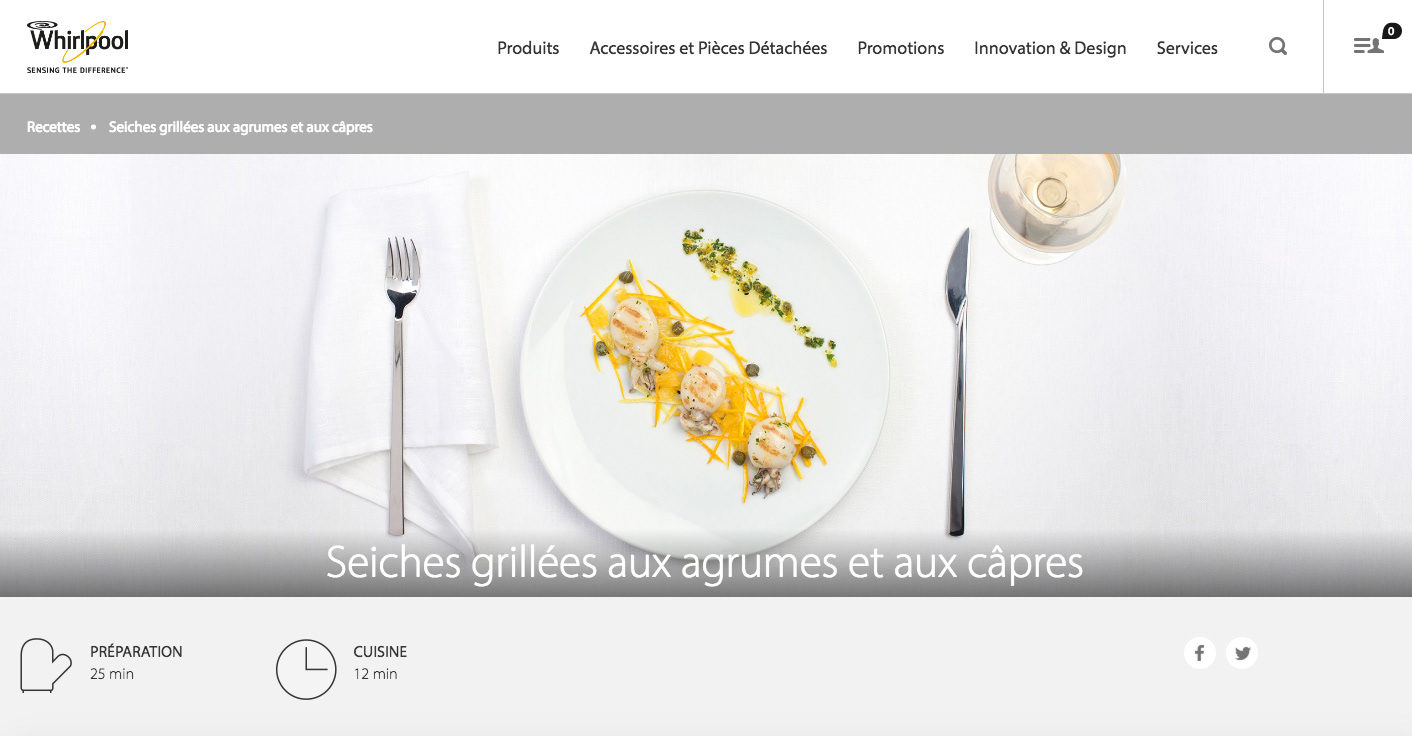Open the search magnifier icon
The image size is (1412, 736).
click(1278, 46)
